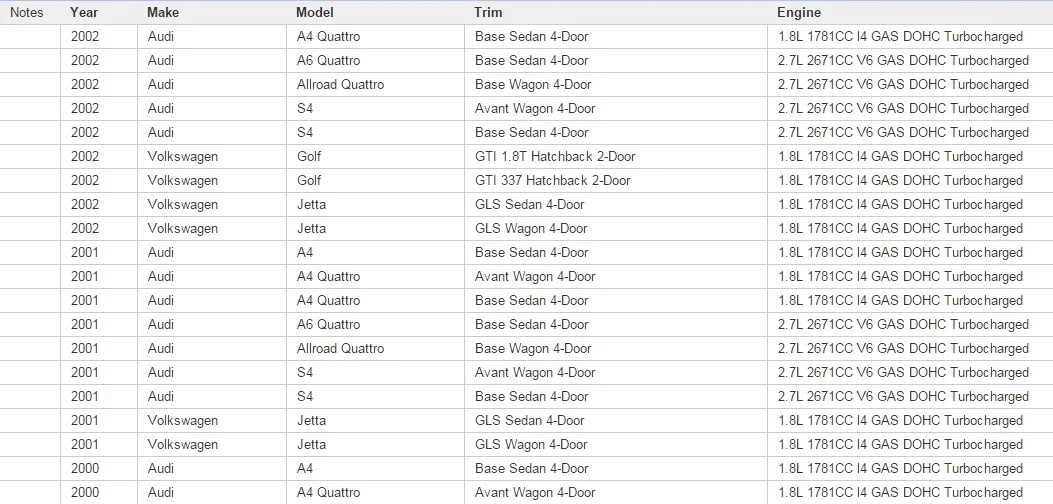The image size is (1053, 504).
Task: Click 2001 A4 Quattro Avant Wagon trim
Action: [x=616, y=277]
